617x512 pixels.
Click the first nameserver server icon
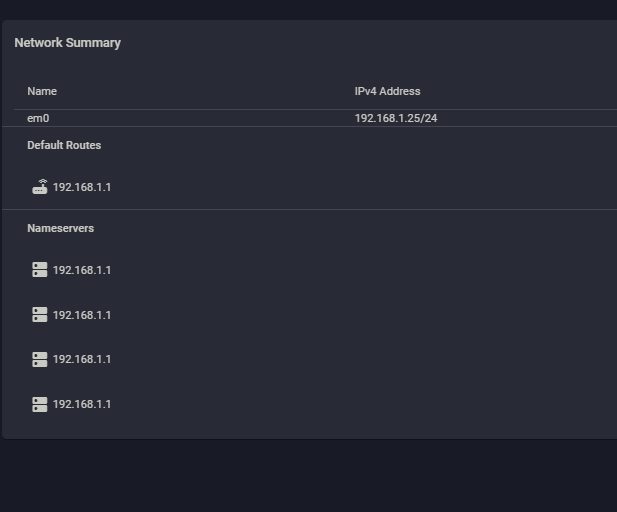40,270
